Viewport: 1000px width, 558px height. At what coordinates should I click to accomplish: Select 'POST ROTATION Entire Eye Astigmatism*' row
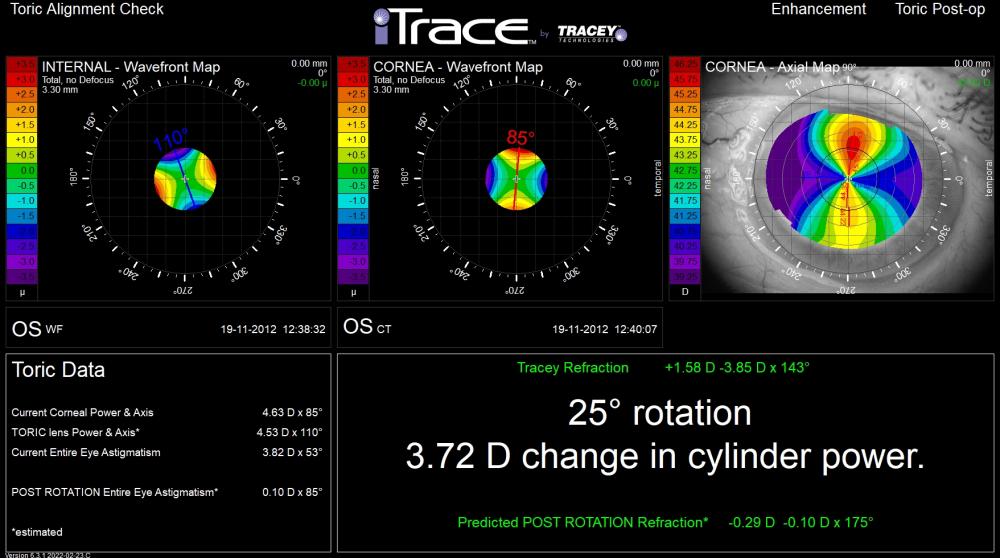[x=167, y=492]
